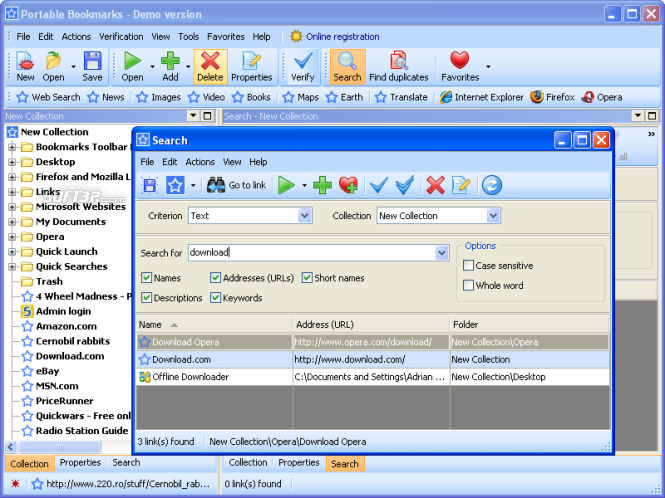Image resolution: width=665 pixels, height=498 pixels.
Task: Open the Tools menu in main window
Action: click(189, 36)
